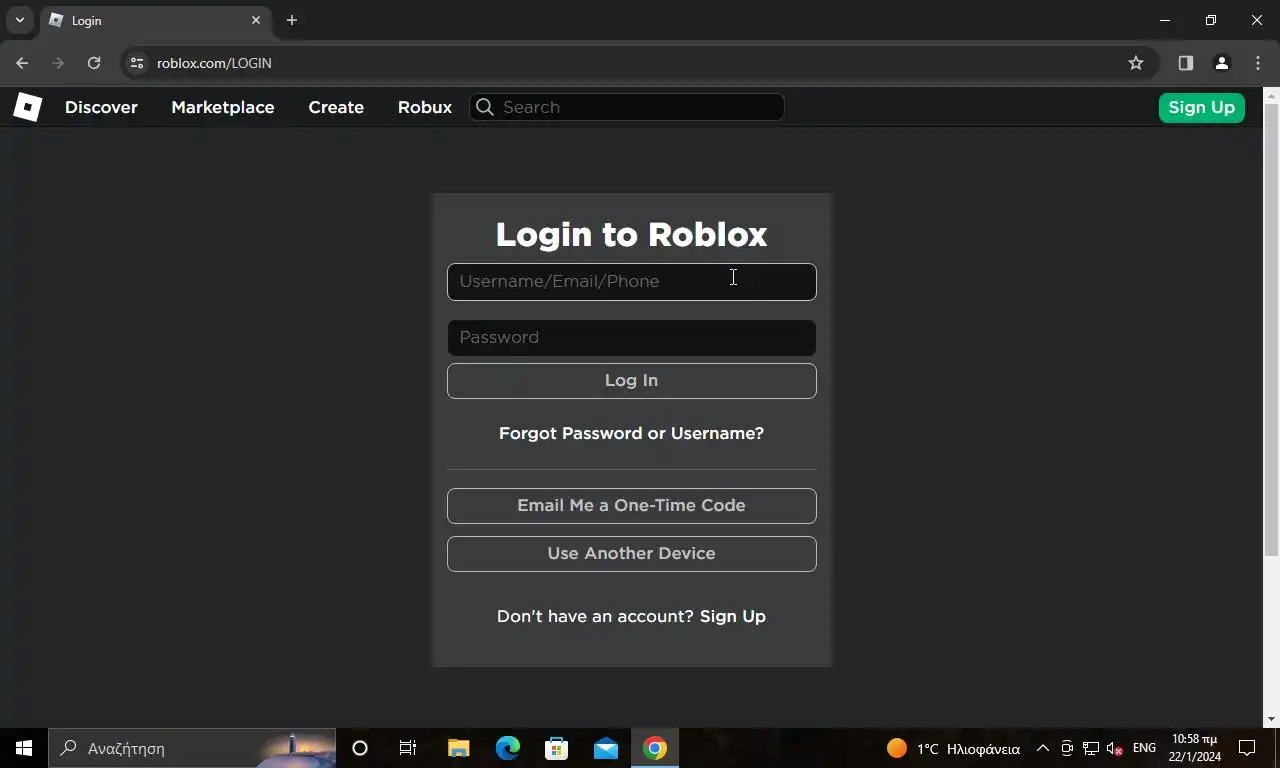The height and width of the screenshot is (768, 1280).
Task: Open the Create menu item
Action: pos(336,107)
